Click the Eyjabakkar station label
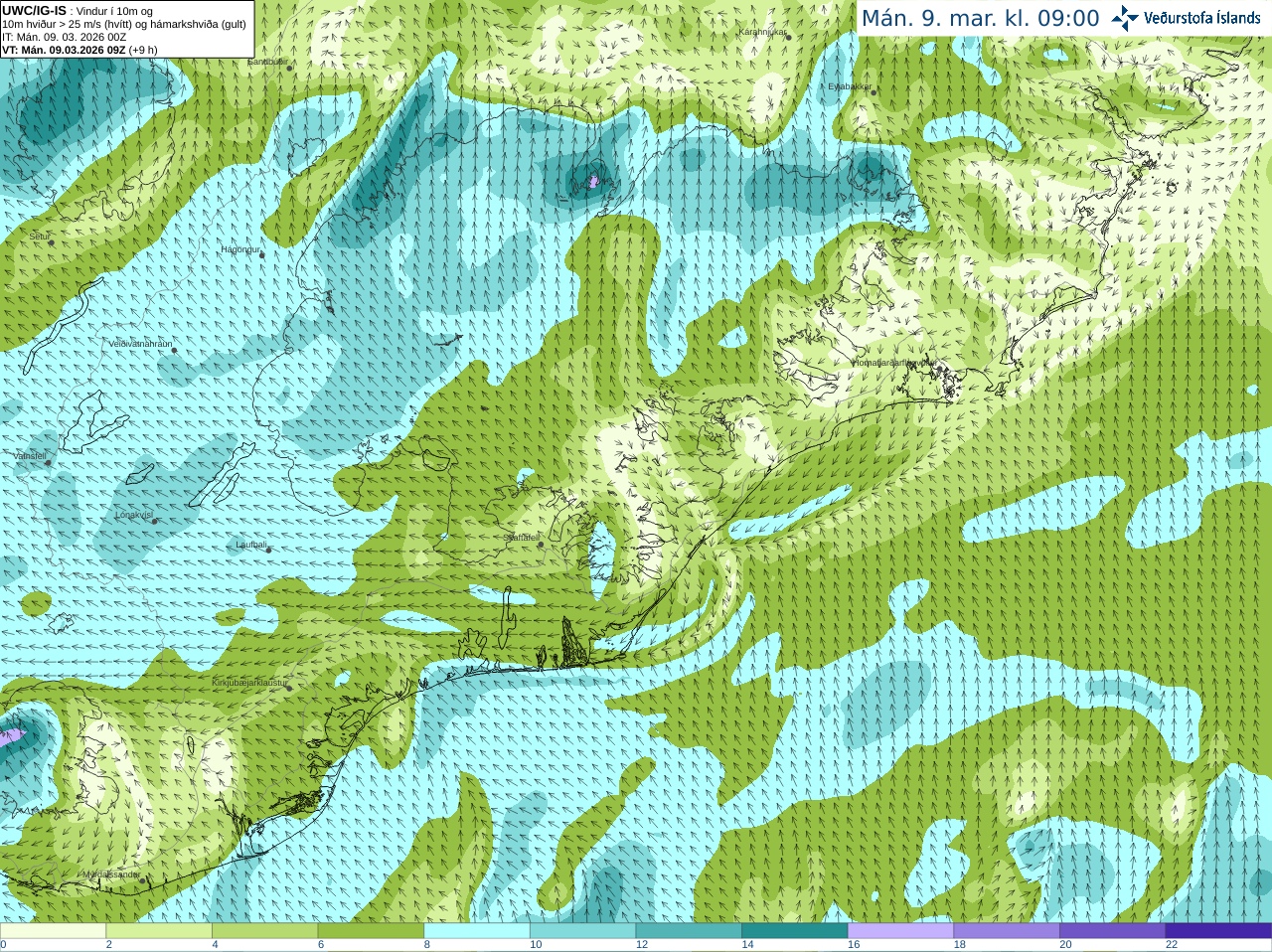The height and width of the screenshot is (952, 1272). [850, 86]
